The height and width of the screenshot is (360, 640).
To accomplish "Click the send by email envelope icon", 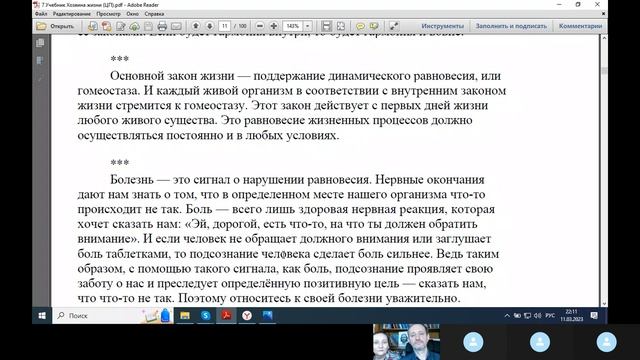I will [176, 26].
